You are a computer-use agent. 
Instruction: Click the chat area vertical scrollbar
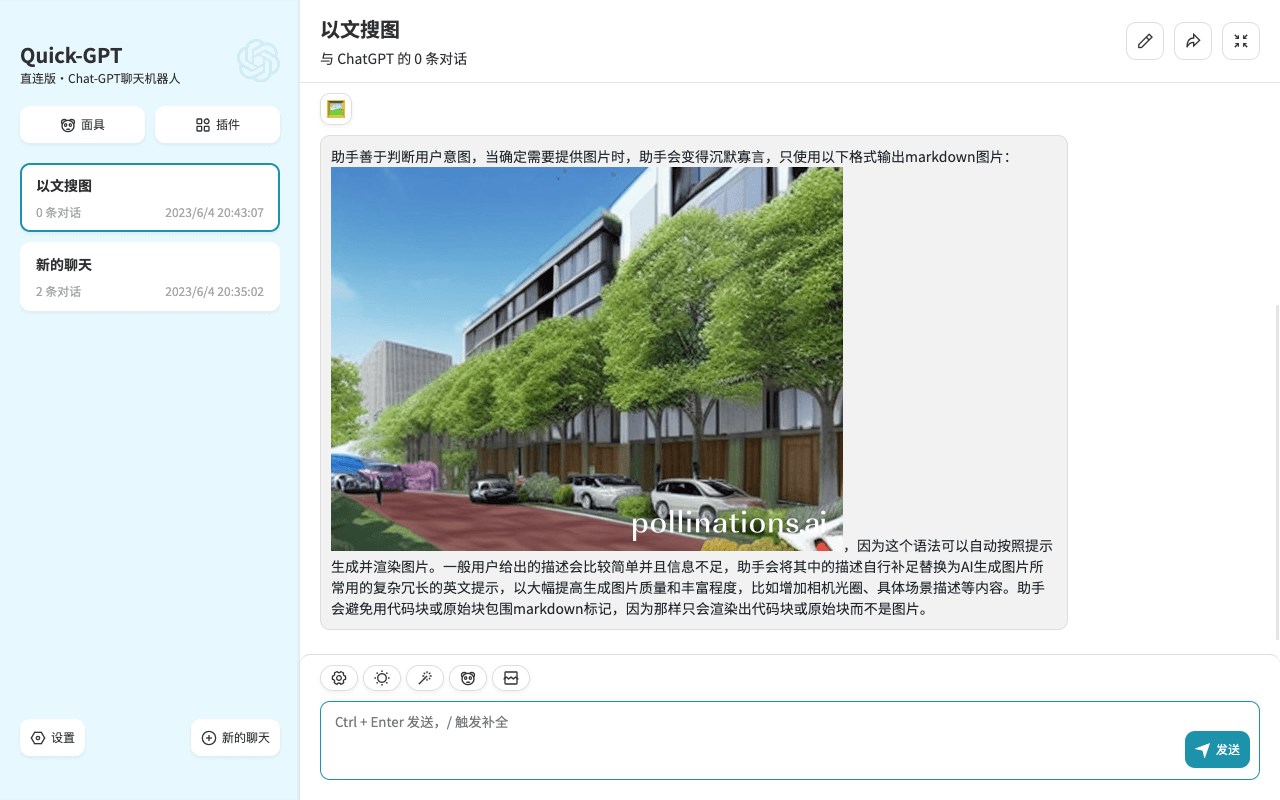pos(1276,470)
